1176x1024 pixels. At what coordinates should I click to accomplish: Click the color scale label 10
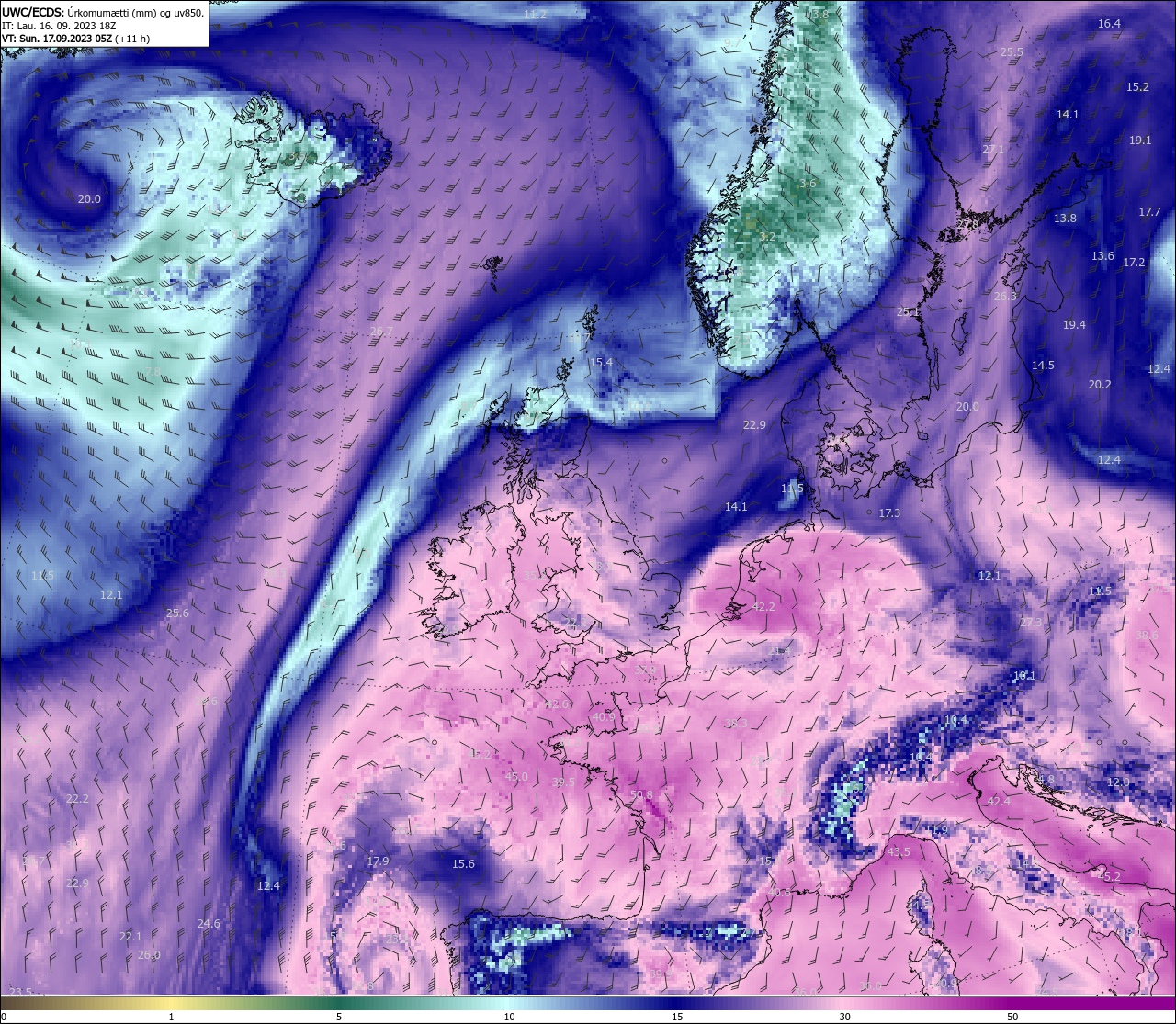click(509, 1018)
